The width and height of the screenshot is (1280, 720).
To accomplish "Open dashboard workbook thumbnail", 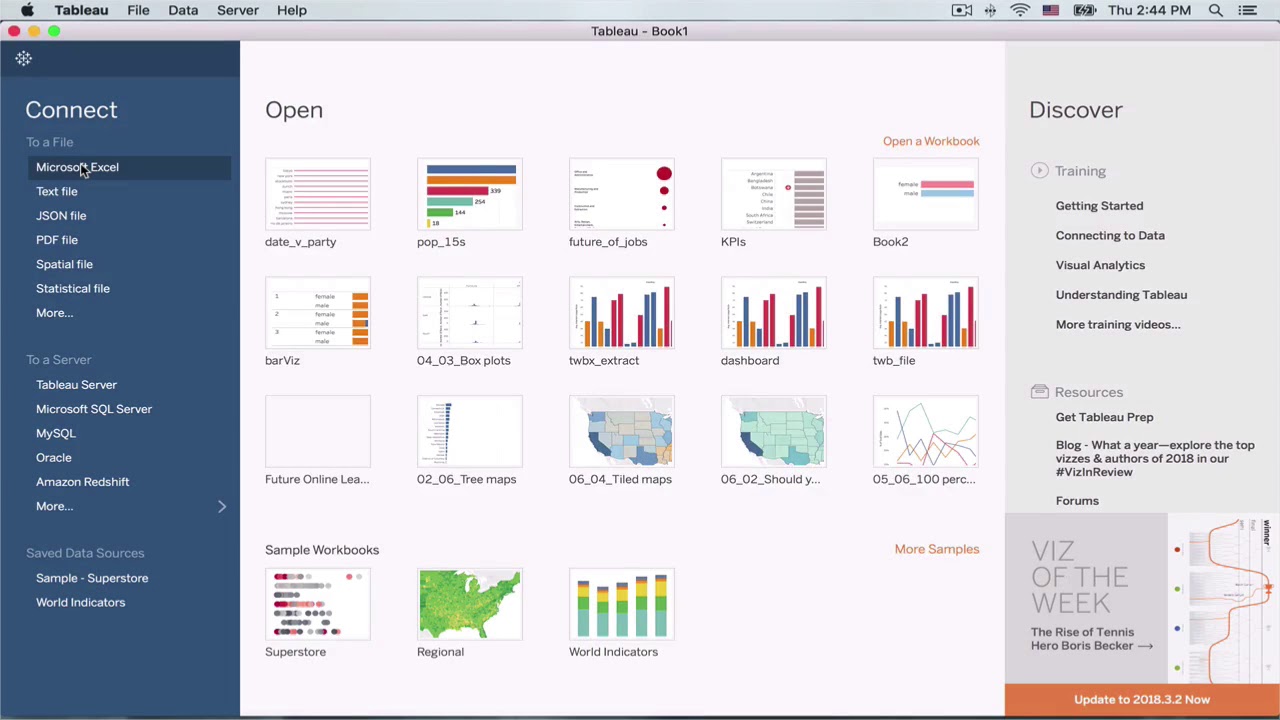I will pyautogui.click(x=774, y=313).
